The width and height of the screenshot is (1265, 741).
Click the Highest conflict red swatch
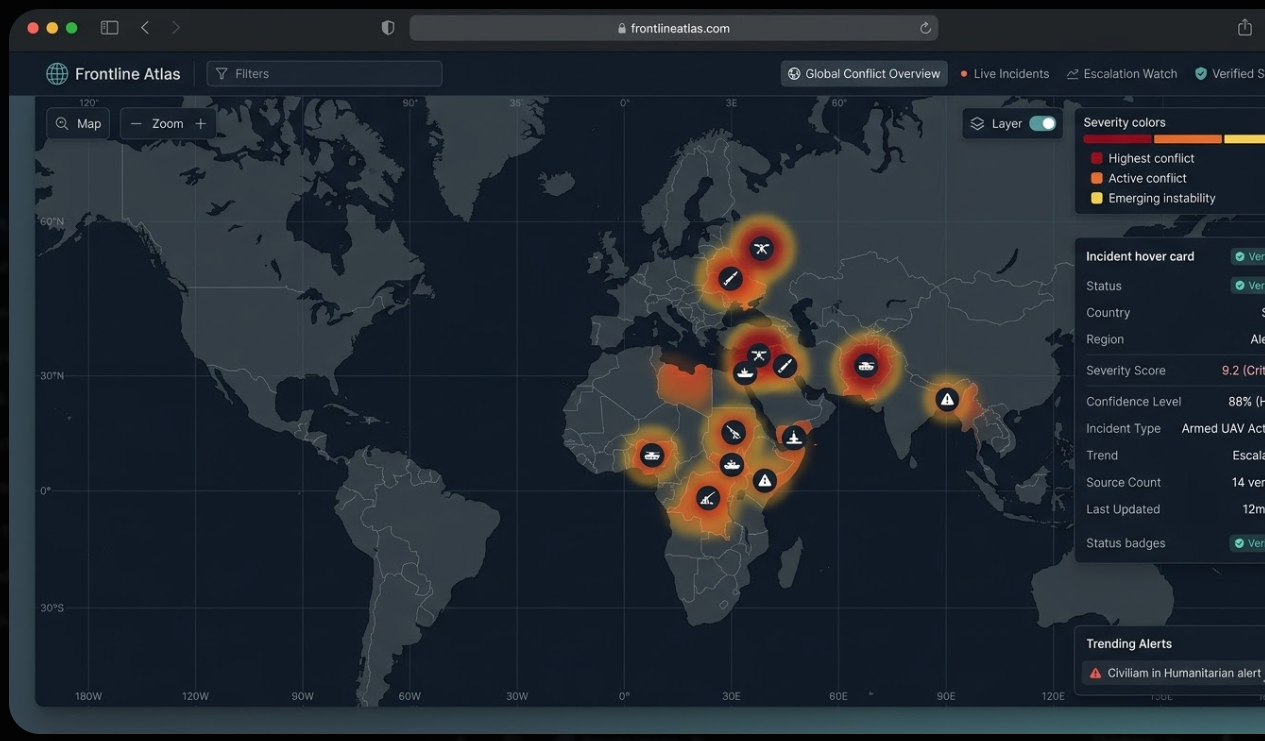pyautogui.click(x=1097, y=158)
